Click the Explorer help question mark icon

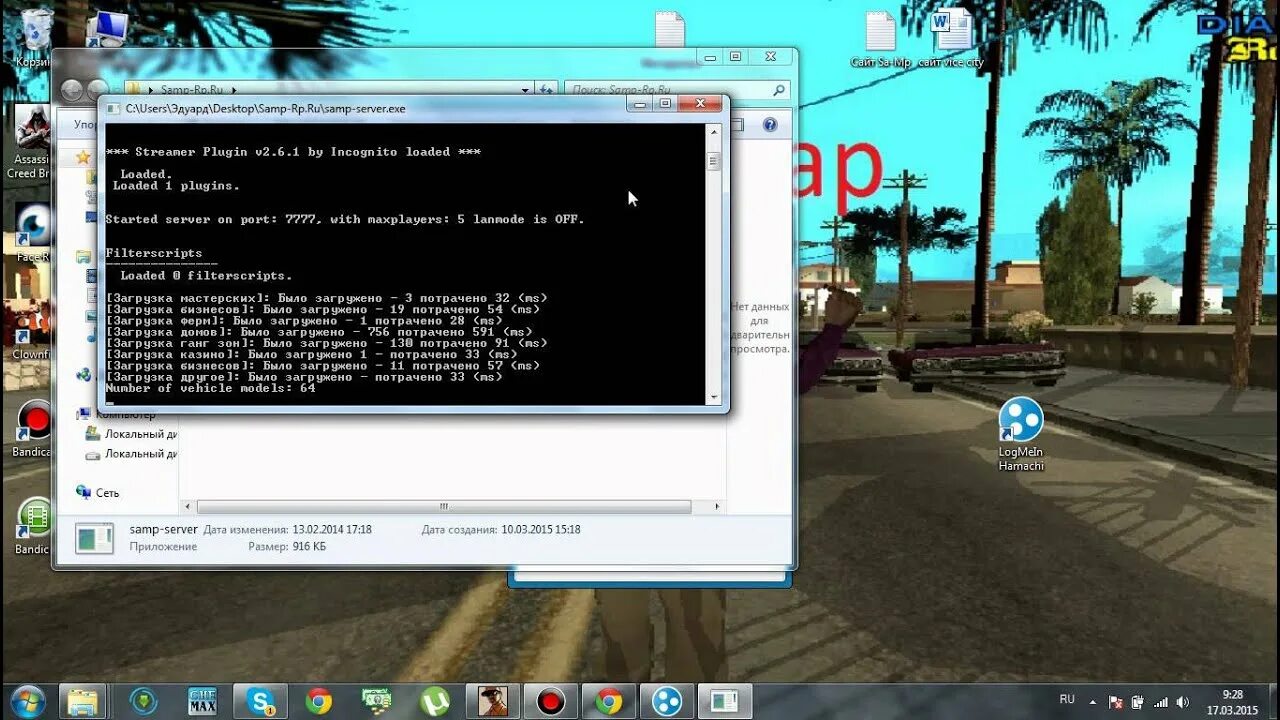tap(770, 125)
